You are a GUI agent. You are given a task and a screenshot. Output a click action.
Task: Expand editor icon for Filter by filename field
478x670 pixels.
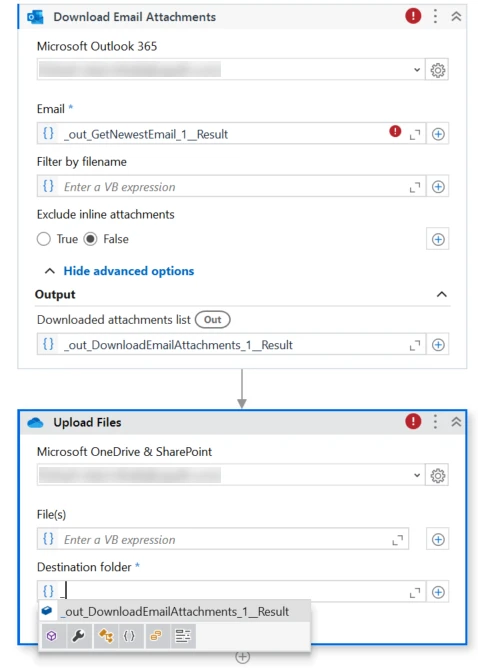click(x=414, y=187)
